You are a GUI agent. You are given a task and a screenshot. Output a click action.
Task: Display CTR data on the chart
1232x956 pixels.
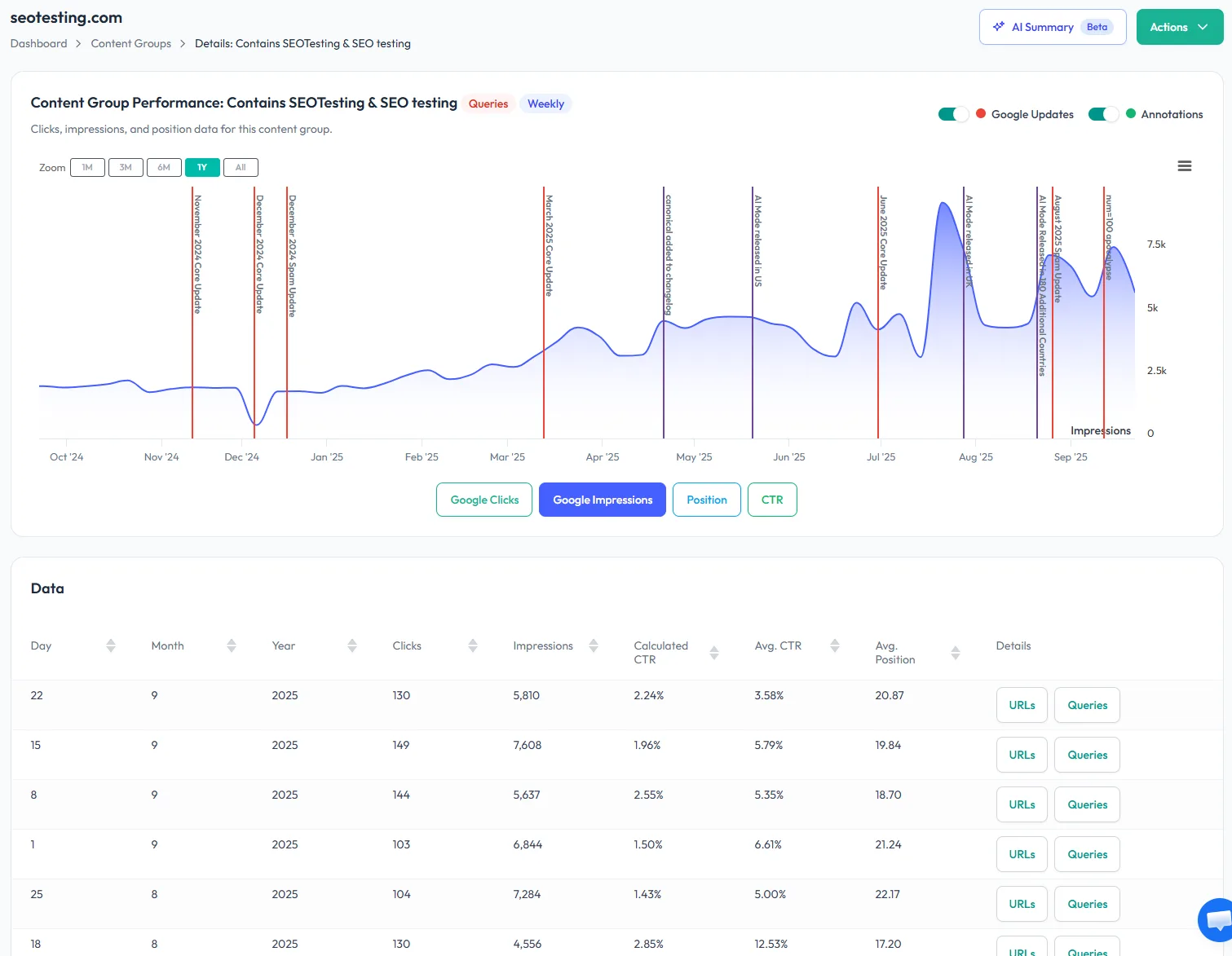tap(771, 499)
